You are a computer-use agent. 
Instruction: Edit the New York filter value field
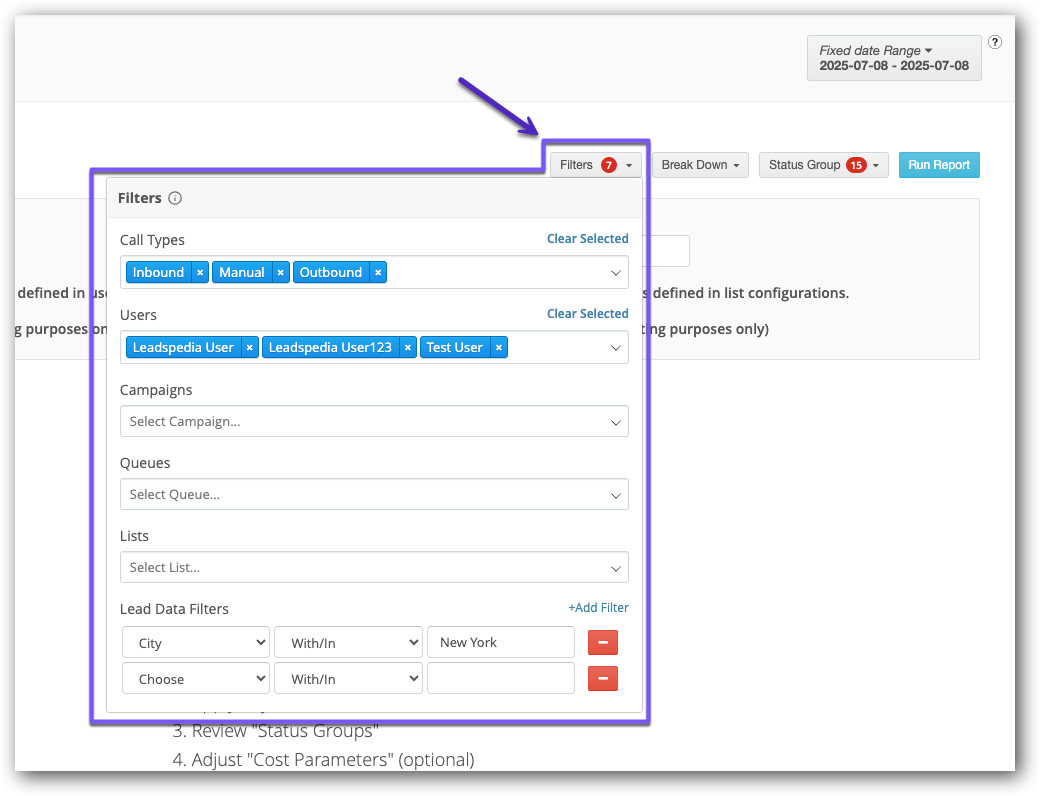pos(500,642)
